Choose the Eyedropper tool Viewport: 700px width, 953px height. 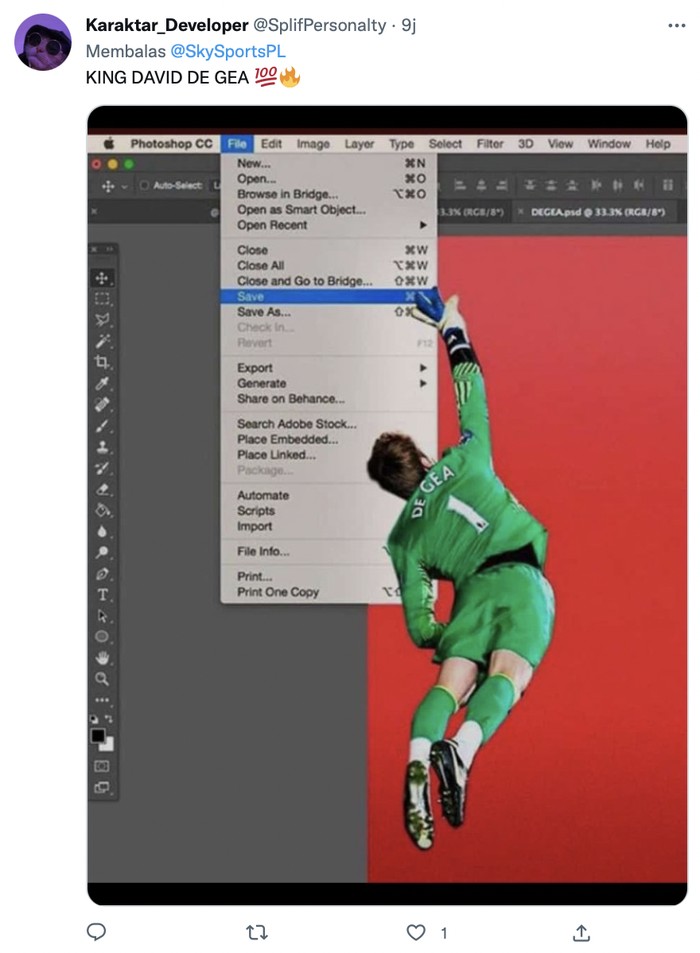pyautogui.click(x=102, y=384)
